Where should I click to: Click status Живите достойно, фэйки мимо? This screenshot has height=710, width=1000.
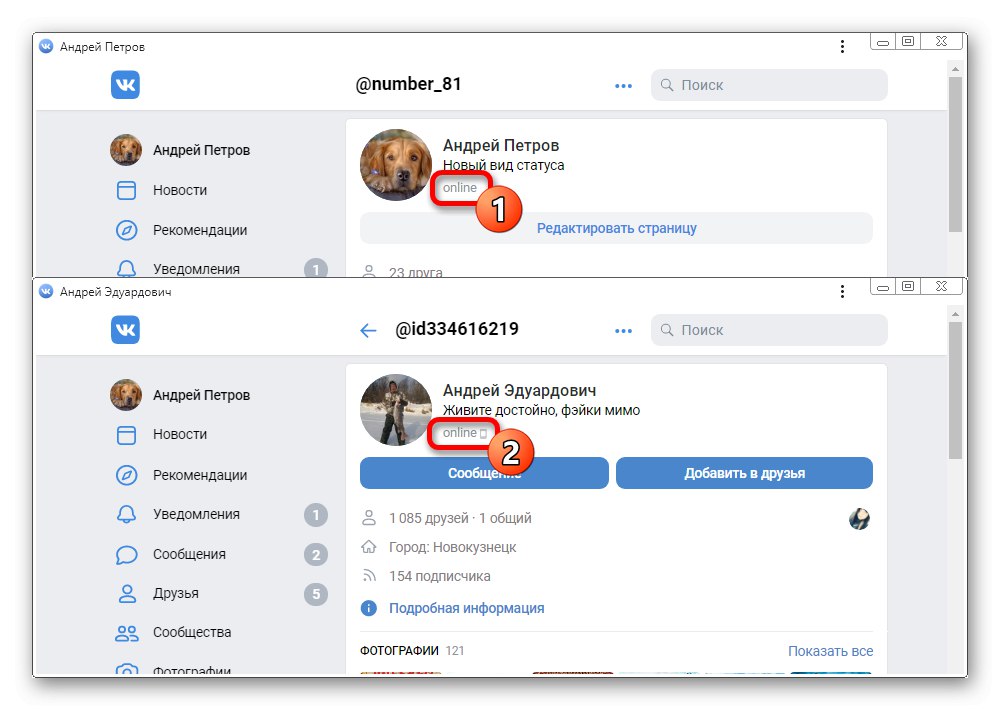541,410
